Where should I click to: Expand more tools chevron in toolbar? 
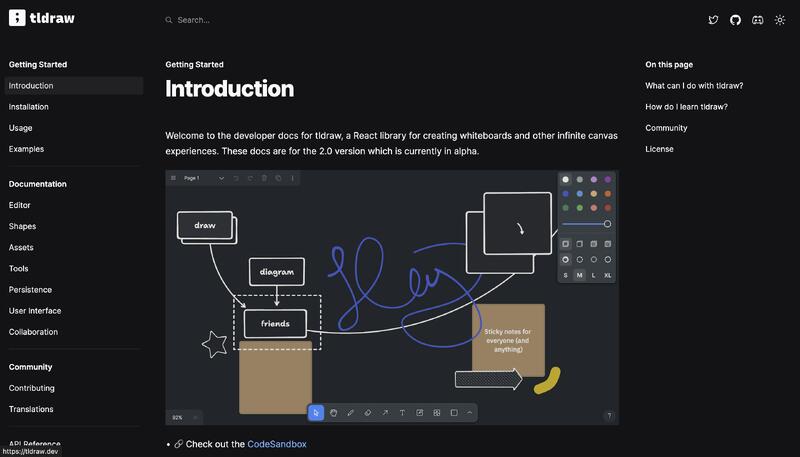point(469,413)
